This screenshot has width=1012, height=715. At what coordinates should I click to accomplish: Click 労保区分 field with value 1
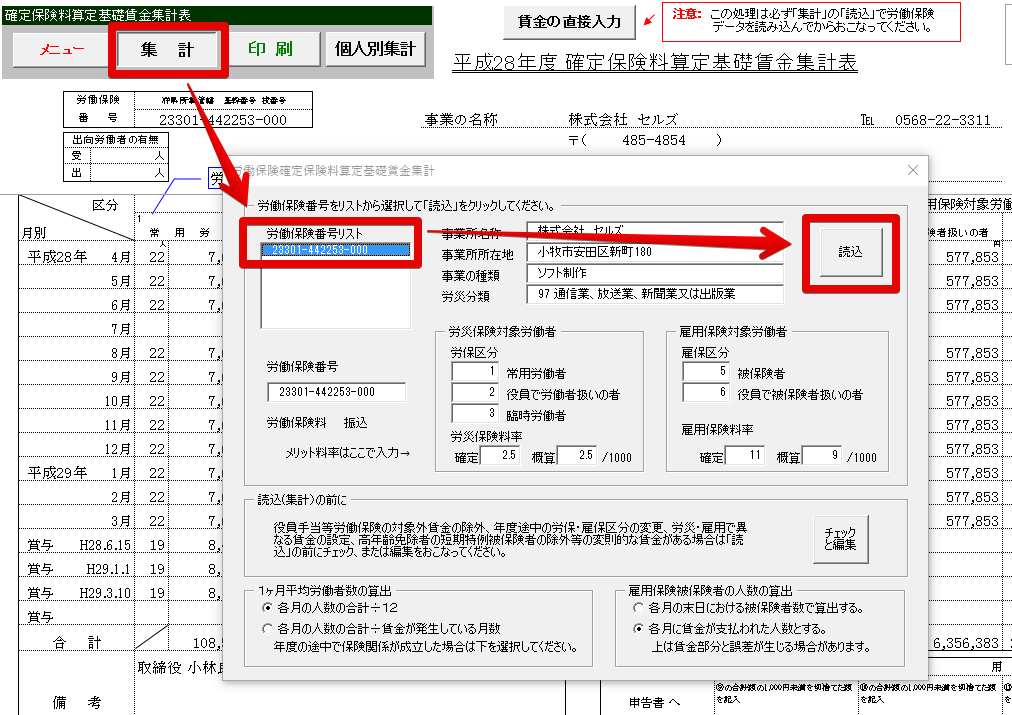476,372
